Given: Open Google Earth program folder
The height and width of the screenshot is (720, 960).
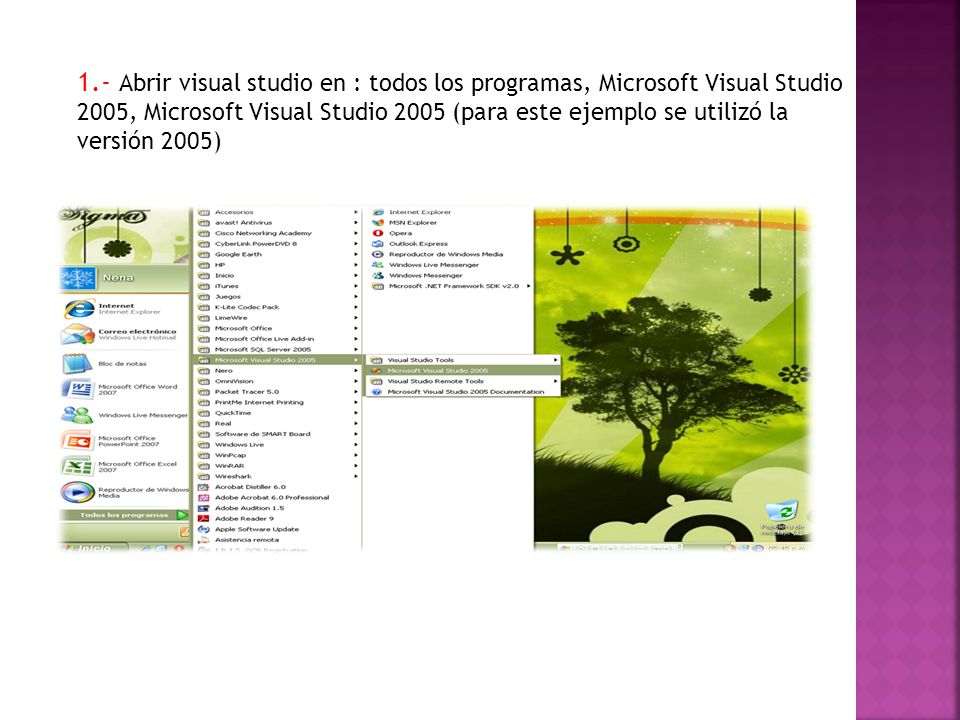Looking at the screenshot, I should (x=277, y=254).
